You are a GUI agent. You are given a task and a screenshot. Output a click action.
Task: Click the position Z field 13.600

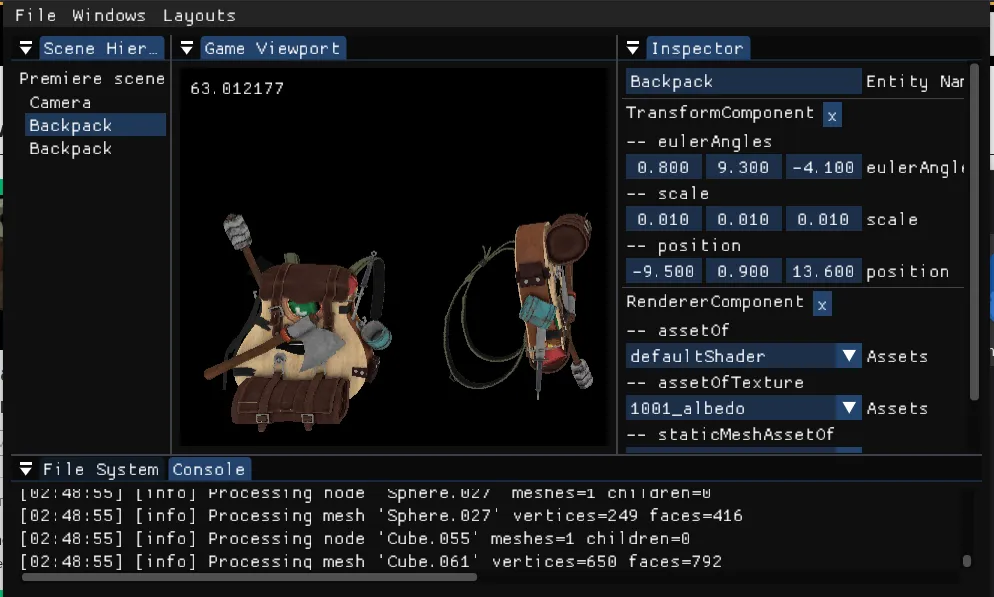[822, 272]
